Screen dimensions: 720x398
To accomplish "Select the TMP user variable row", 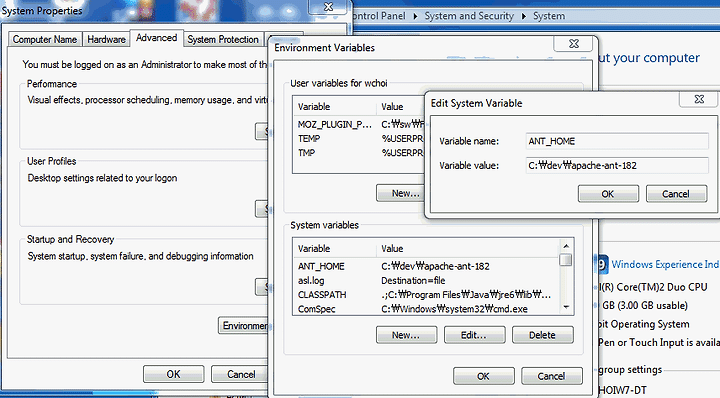I will click(359, 153).
